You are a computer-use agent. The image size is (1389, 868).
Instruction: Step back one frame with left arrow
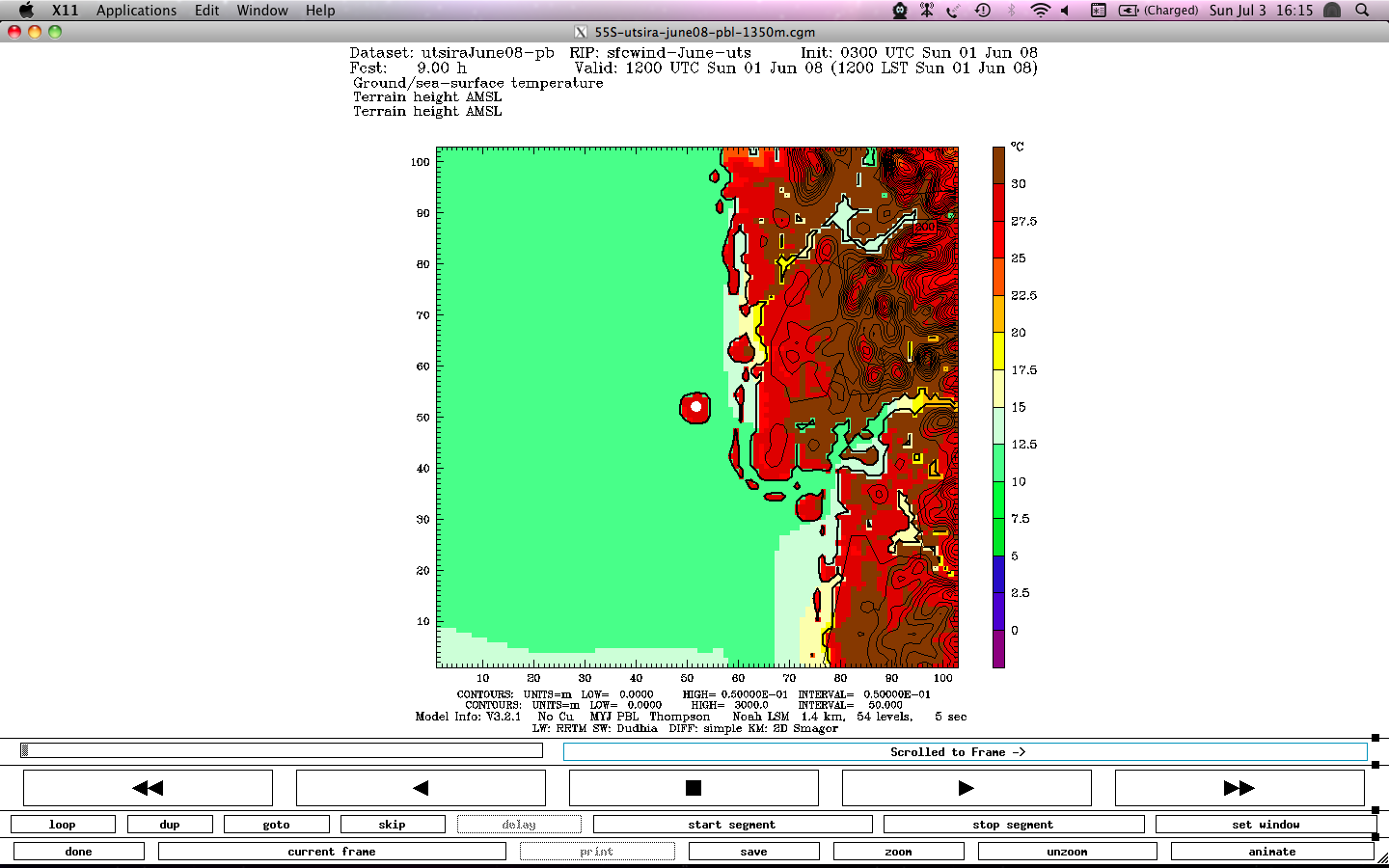[x=421, y=788]
